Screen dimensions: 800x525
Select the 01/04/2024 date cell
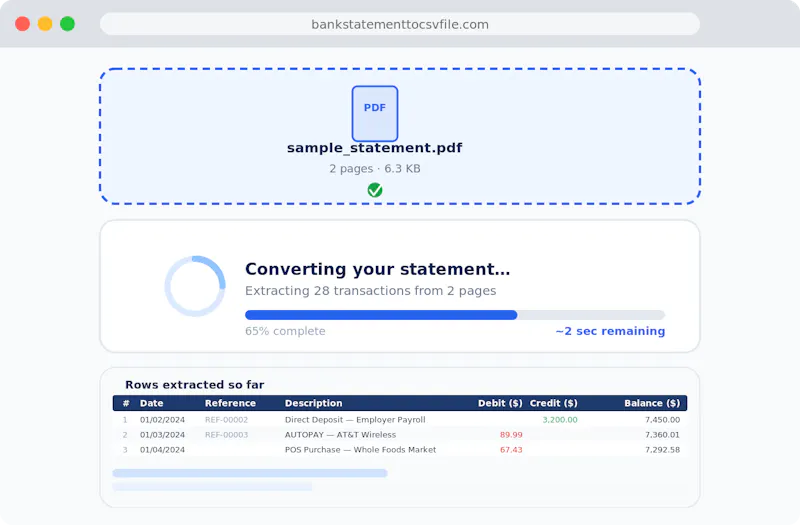pyautogui.click(x=162, y=449)
